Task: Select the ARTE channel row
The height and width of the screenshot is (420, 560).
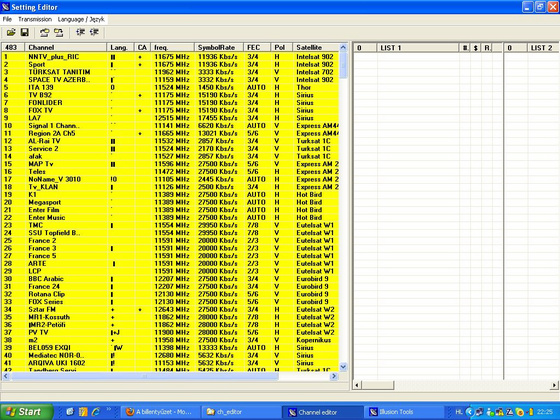Action: (x=170, y=264)
